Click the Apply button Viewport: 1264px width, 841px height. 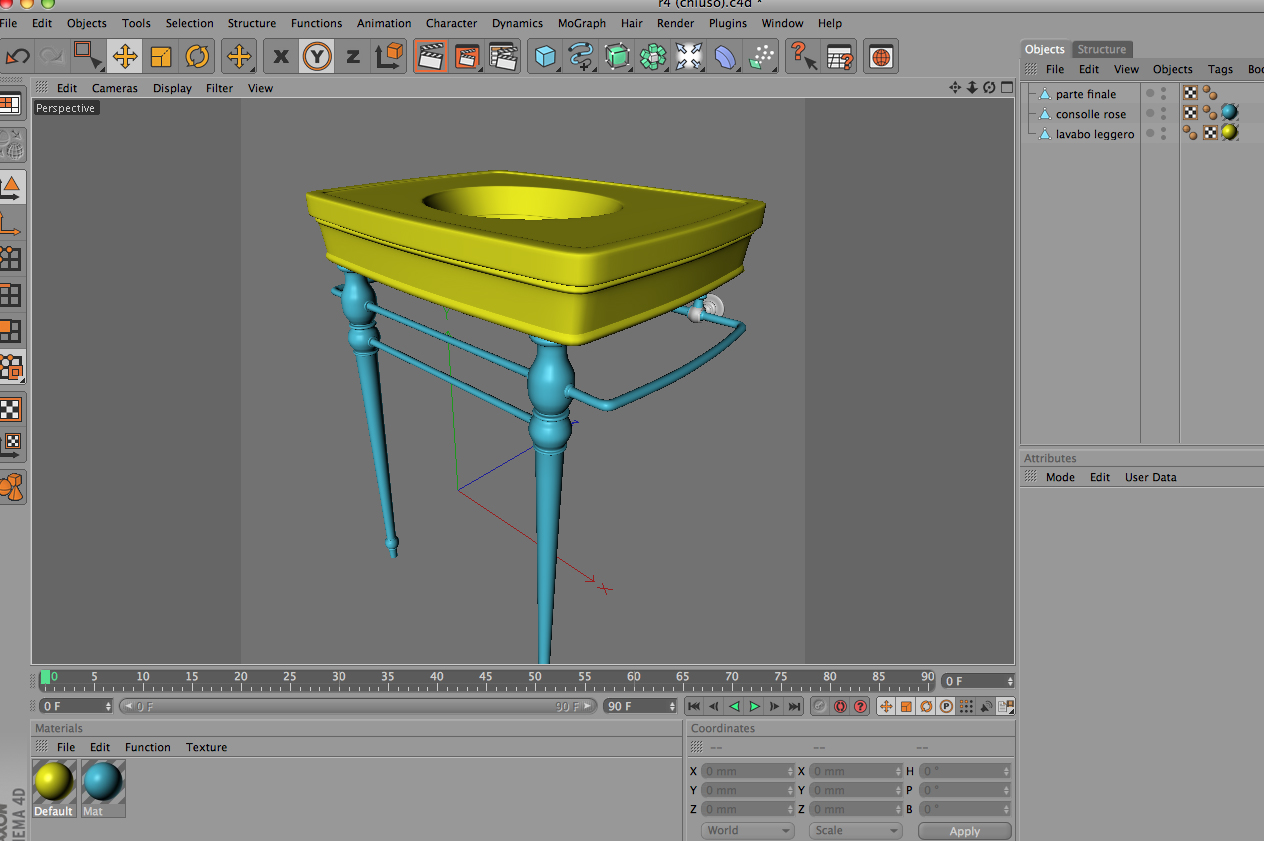[x=965, y=831]
